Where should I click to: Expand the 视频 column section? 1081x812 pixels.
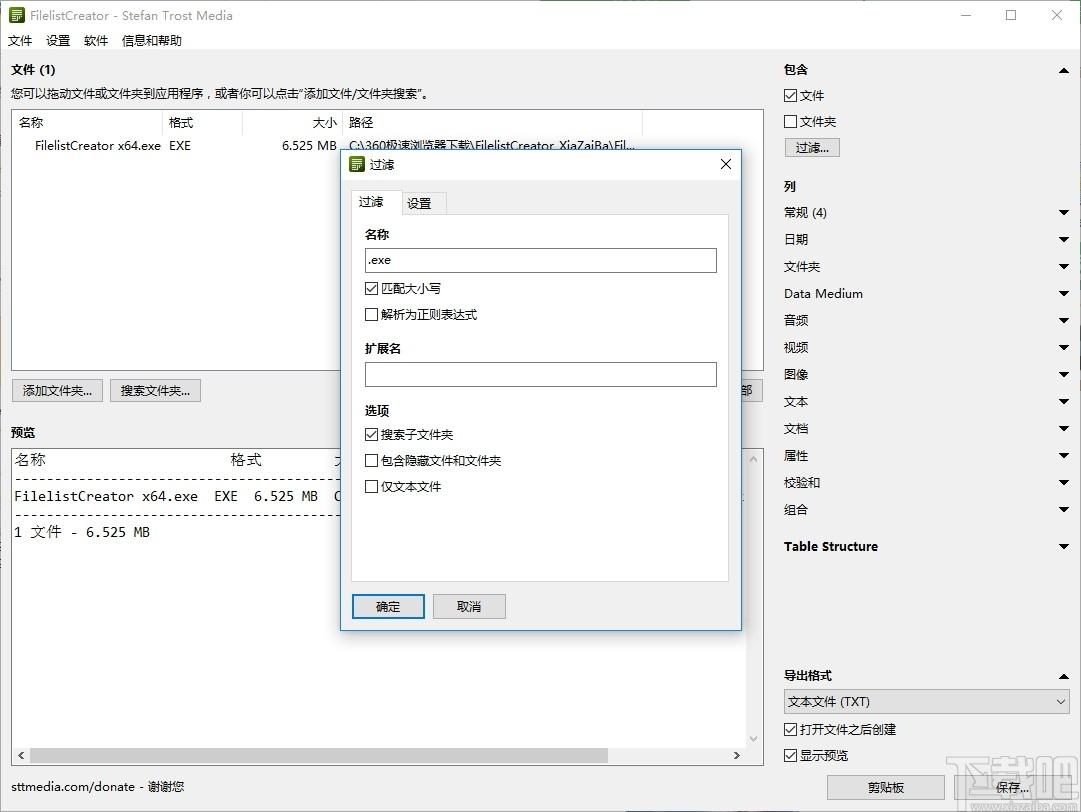[x=1064, y=347]
